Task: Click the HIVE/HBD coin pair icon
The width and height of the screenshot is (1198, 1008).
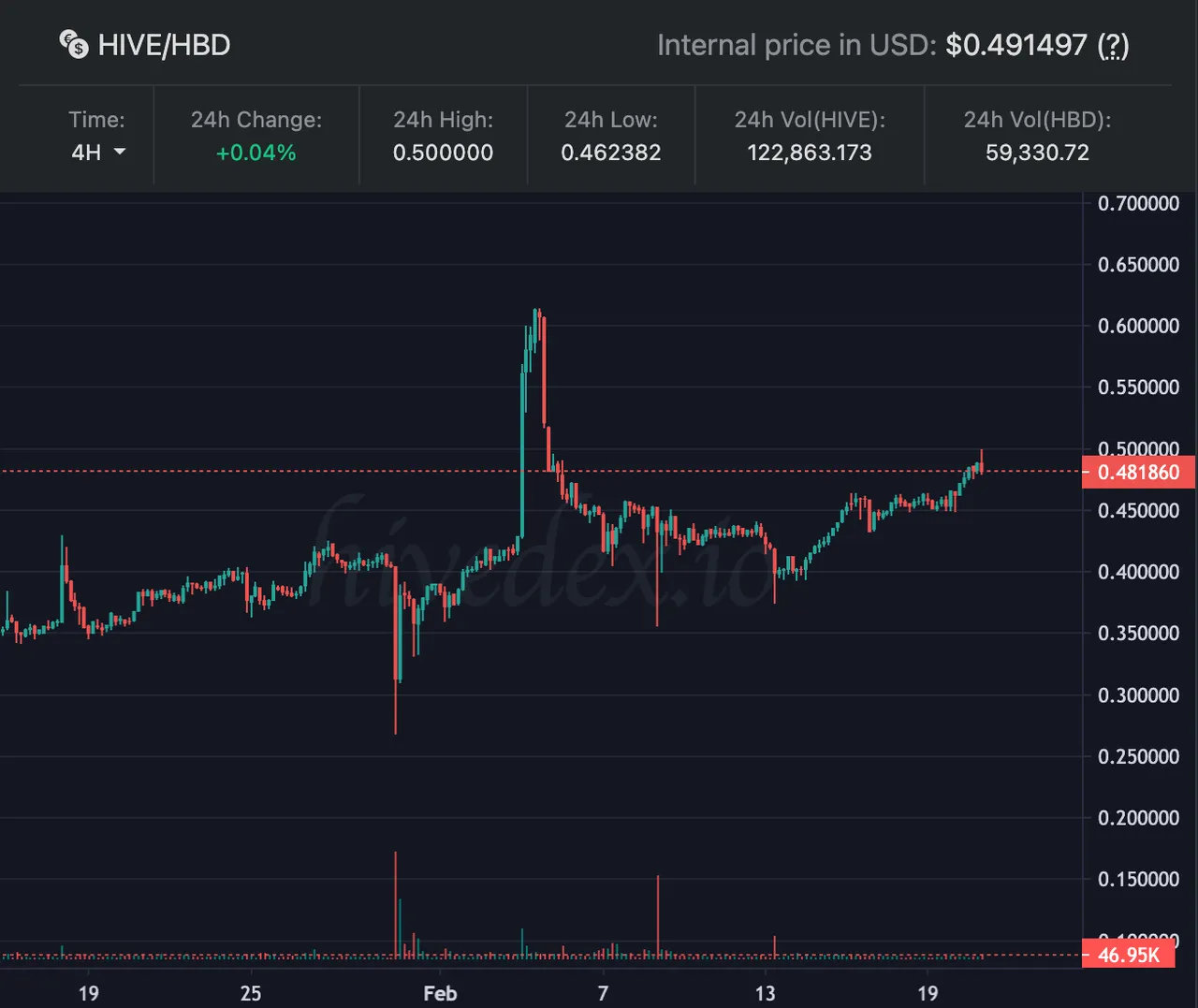Action: click(x=73, y=44)
